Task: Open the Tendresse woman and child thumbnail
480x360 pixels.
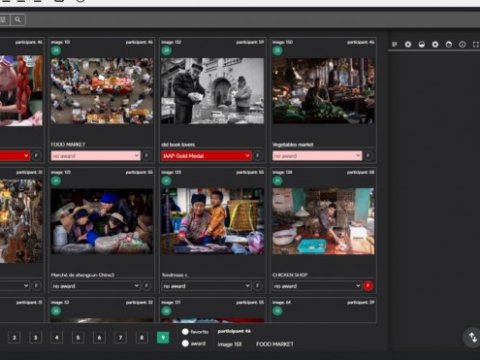Action: pyautogui.click(x=212, y=221)
